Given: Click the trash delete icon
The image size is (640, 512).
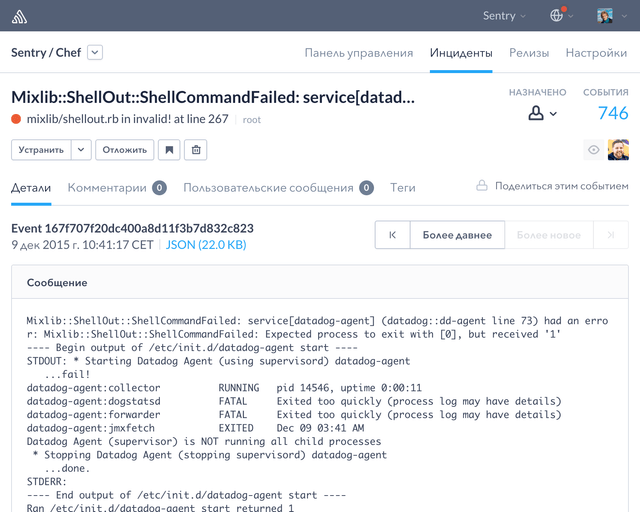Looking at the screenshot, I should (196, 150).
